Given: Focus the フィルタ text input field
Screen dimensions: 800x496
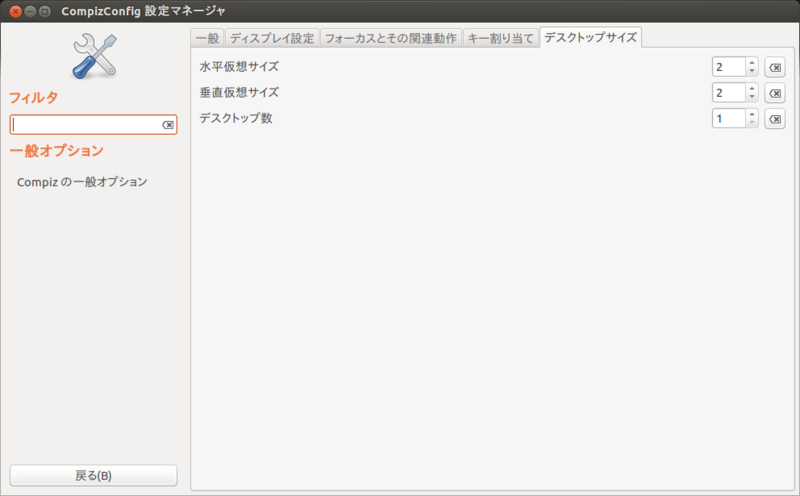Looking at the screenshot, I should click(85, 125).
